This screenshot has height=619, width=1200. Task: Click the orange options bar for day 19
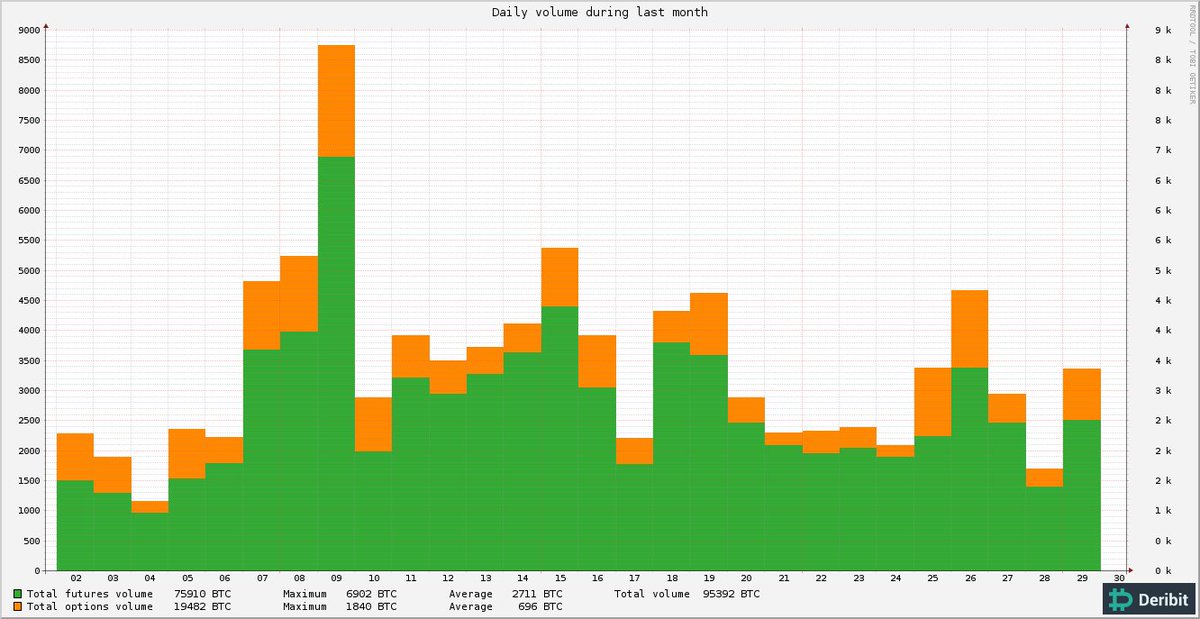709,324
